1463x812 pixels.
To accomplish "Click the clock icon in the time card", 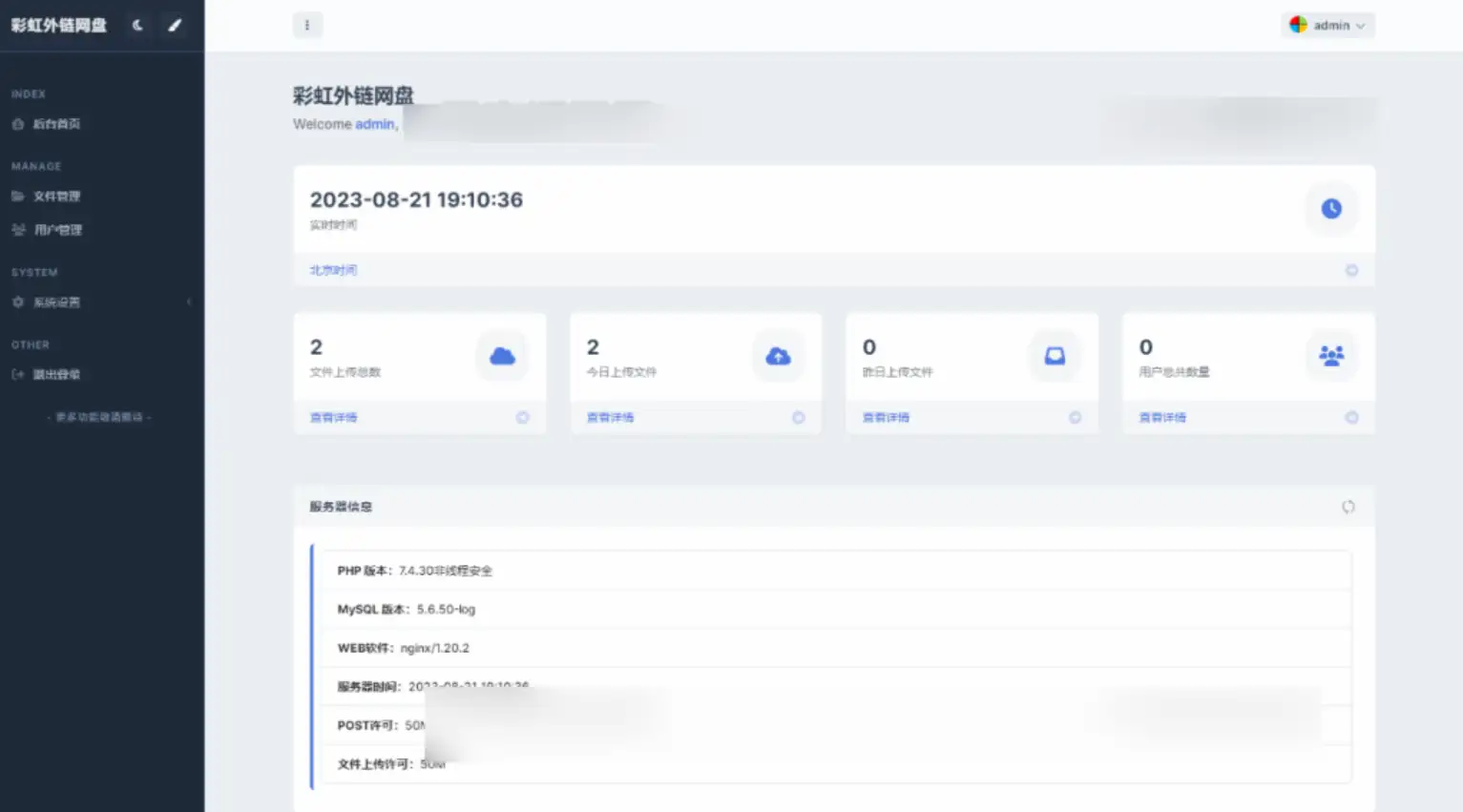I will pos(1331,209).
